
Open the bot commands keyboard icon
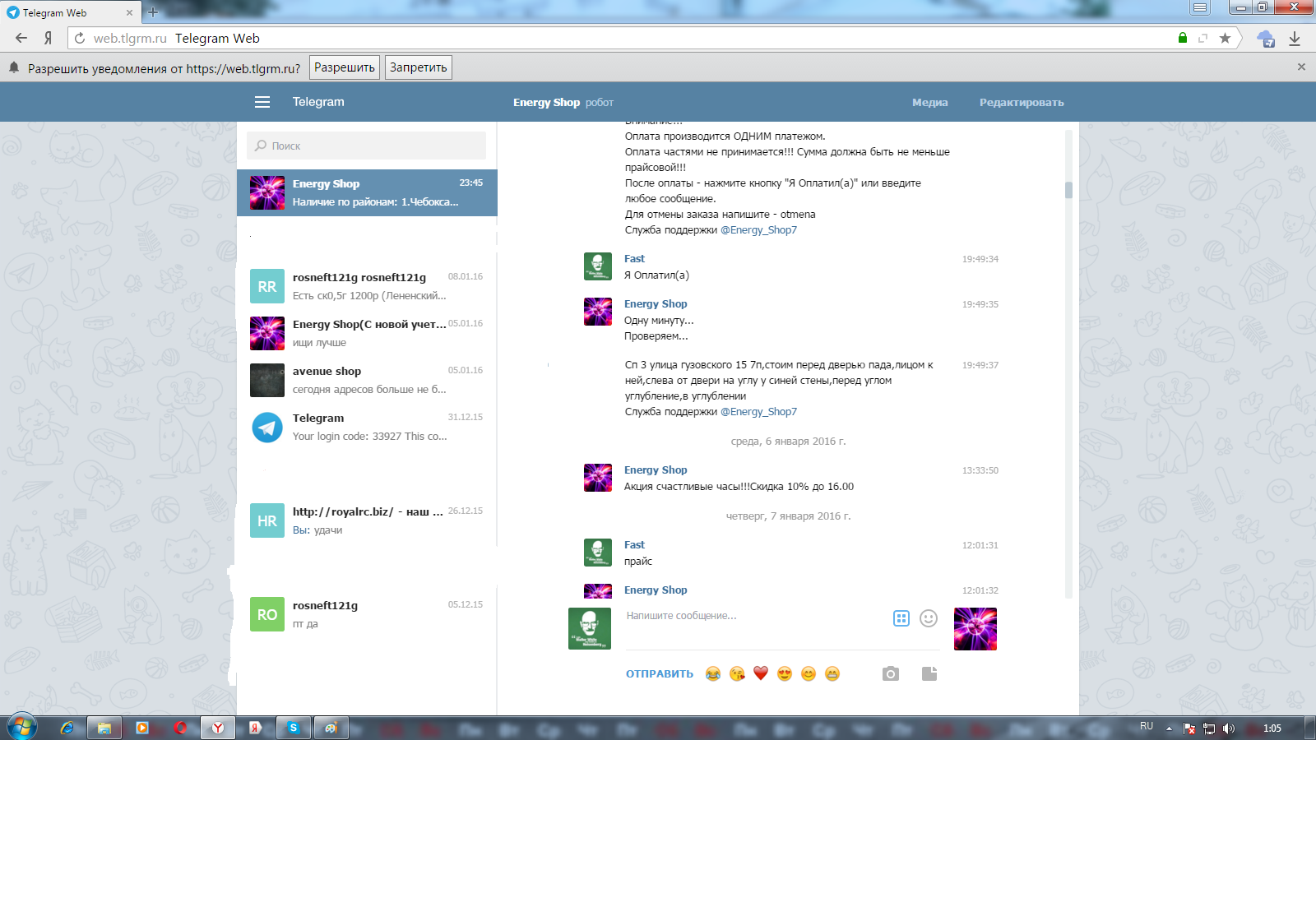901,618
